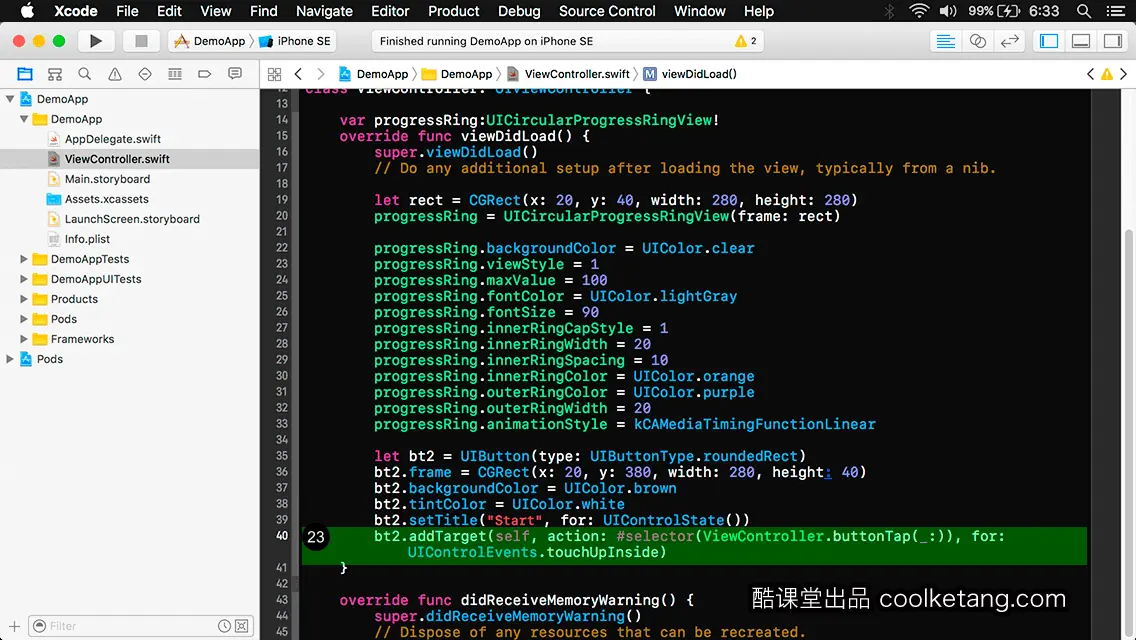Click the DemoApp folder in jump bar

pos(457,74)
